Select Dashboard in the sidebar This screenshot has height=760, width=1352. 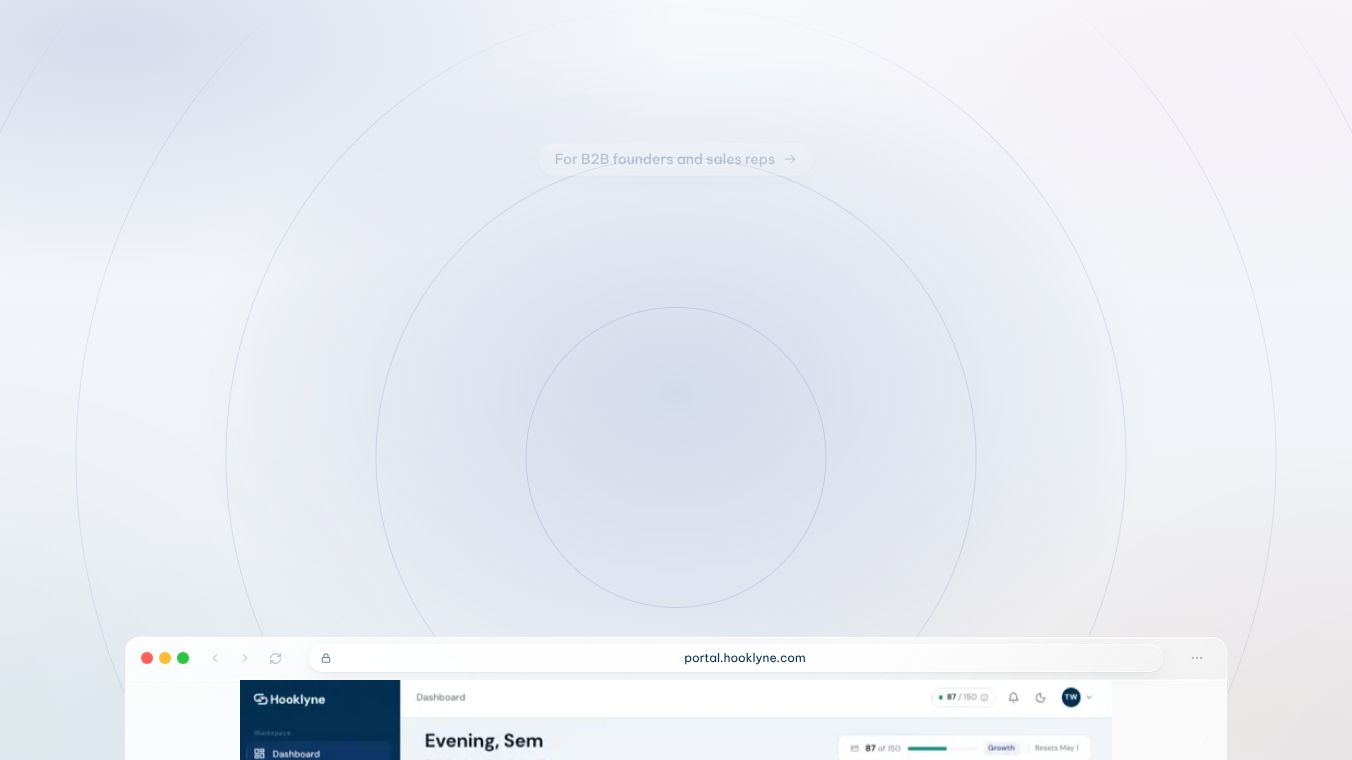[x=318, y=753]
